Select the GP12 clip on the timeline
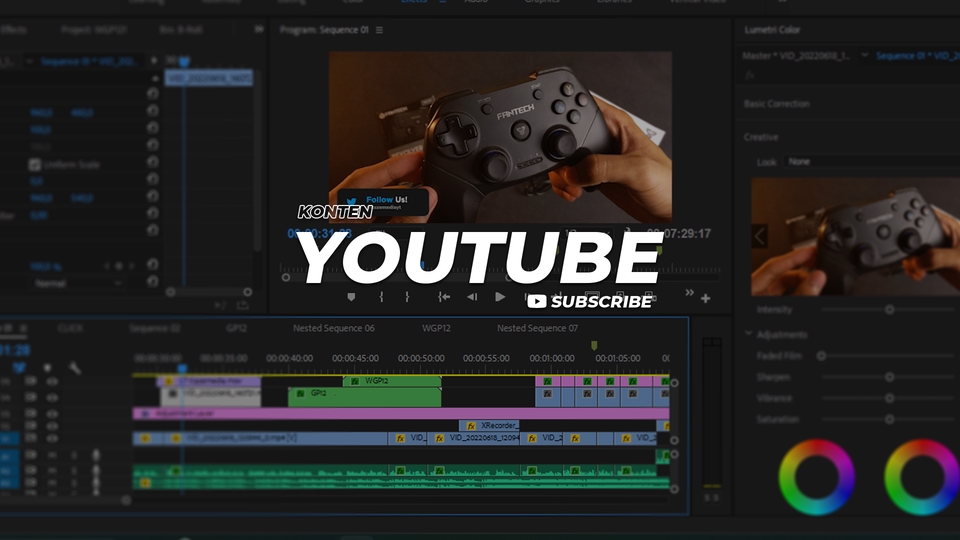960x540 pixels. (x=364, y=397)
